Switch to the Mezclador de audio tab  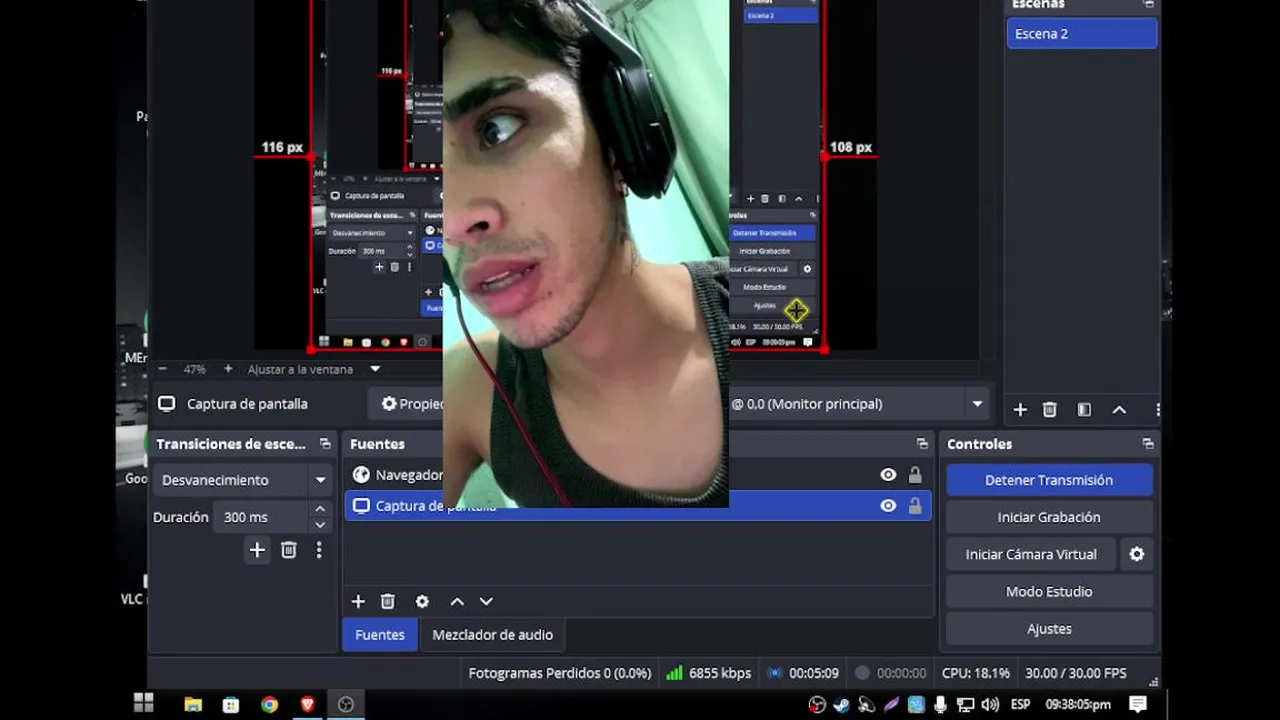492,635
